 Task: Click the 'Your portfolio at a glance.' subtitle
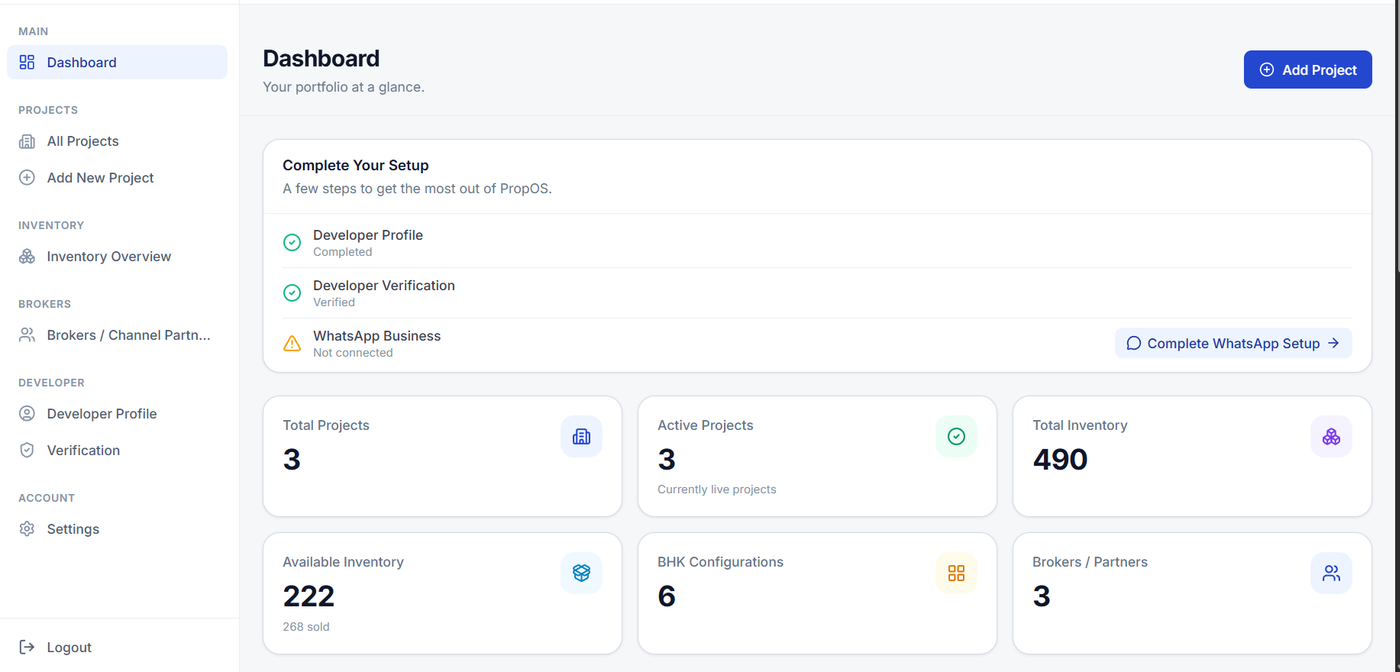pyautogui.click(x=344, y=87)
